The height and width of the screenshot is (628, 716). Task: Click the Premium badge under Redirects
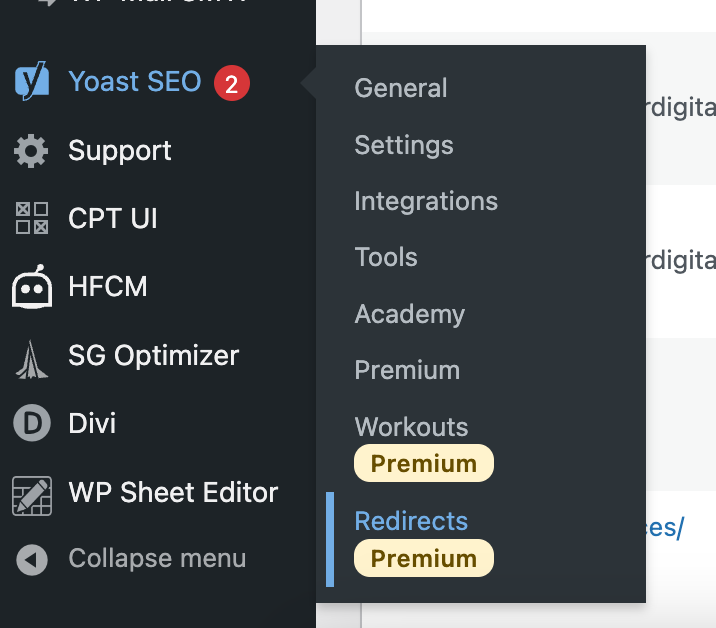pos(424,558)
